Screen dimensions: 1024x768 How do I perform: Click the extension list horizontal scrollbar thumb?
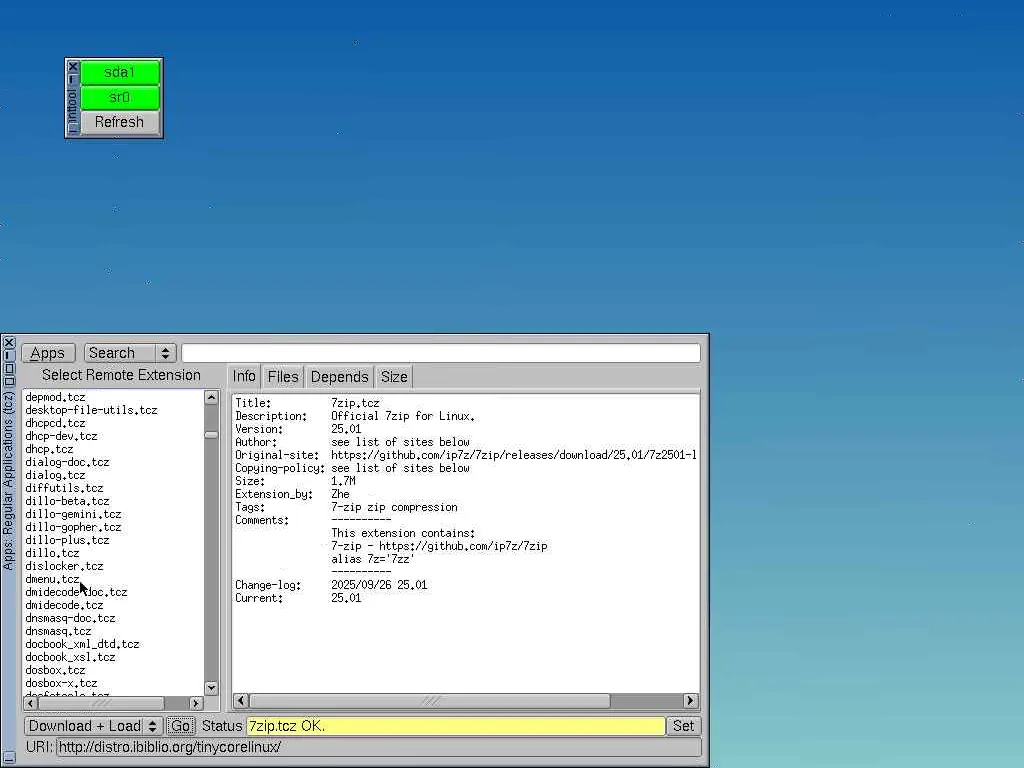(x=101, y=703)
